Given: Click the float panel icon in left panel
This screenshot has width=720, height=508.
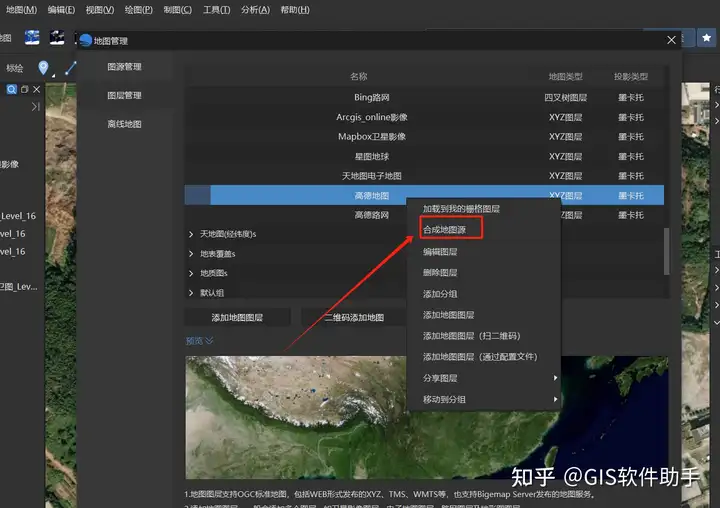Looking at the screenshot, I should [25, 89].
